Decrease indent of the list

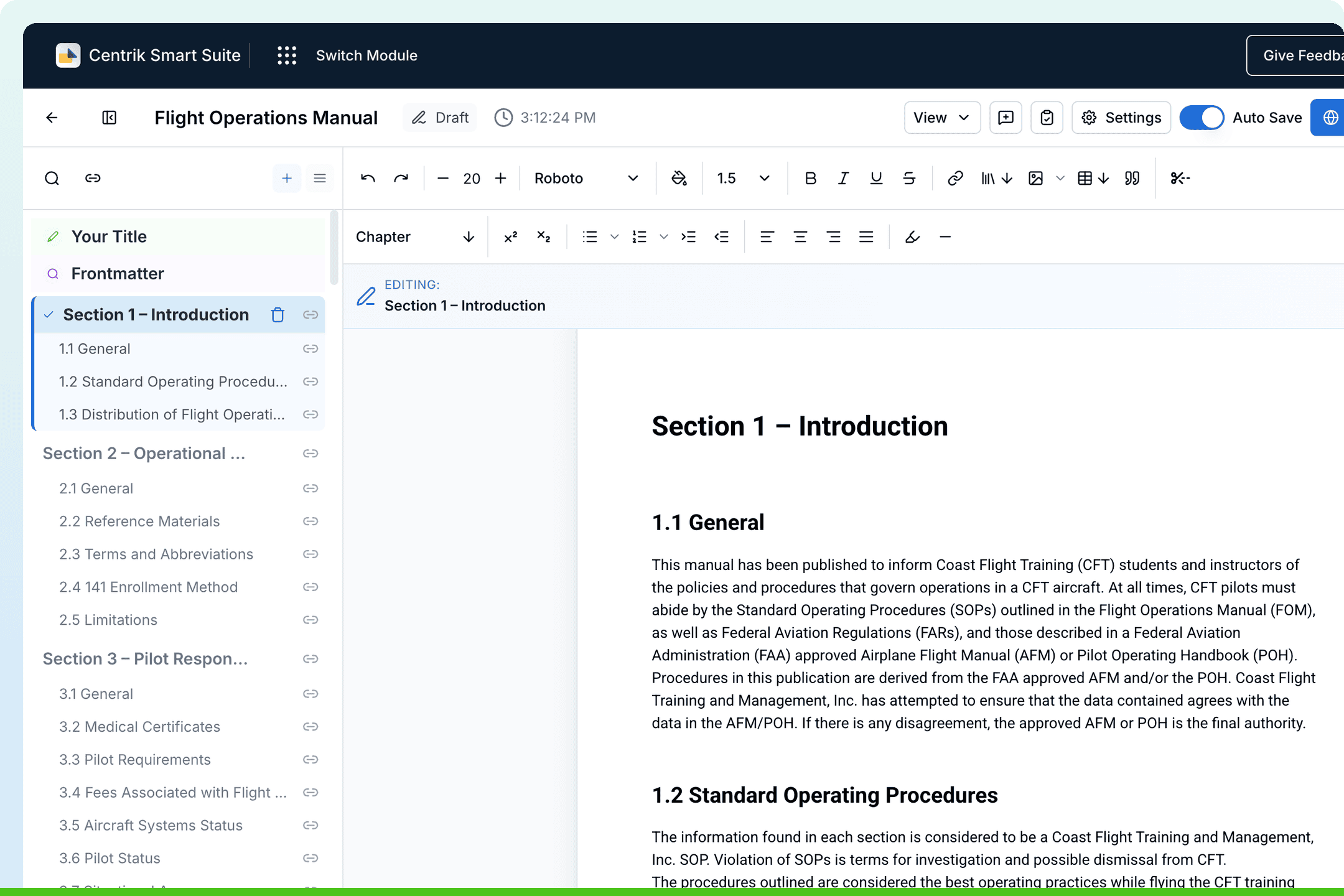[721, 237]
